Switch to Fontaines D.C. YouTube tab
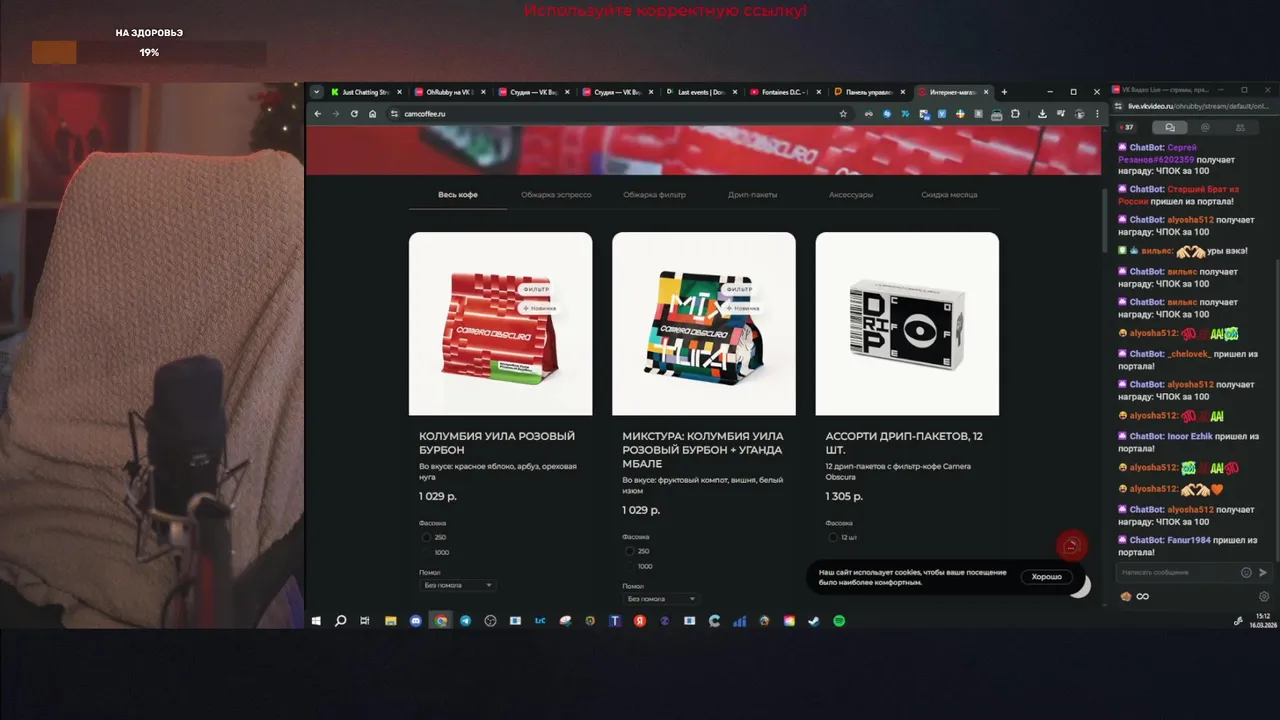1280x720 pixels. click(786, 92)
